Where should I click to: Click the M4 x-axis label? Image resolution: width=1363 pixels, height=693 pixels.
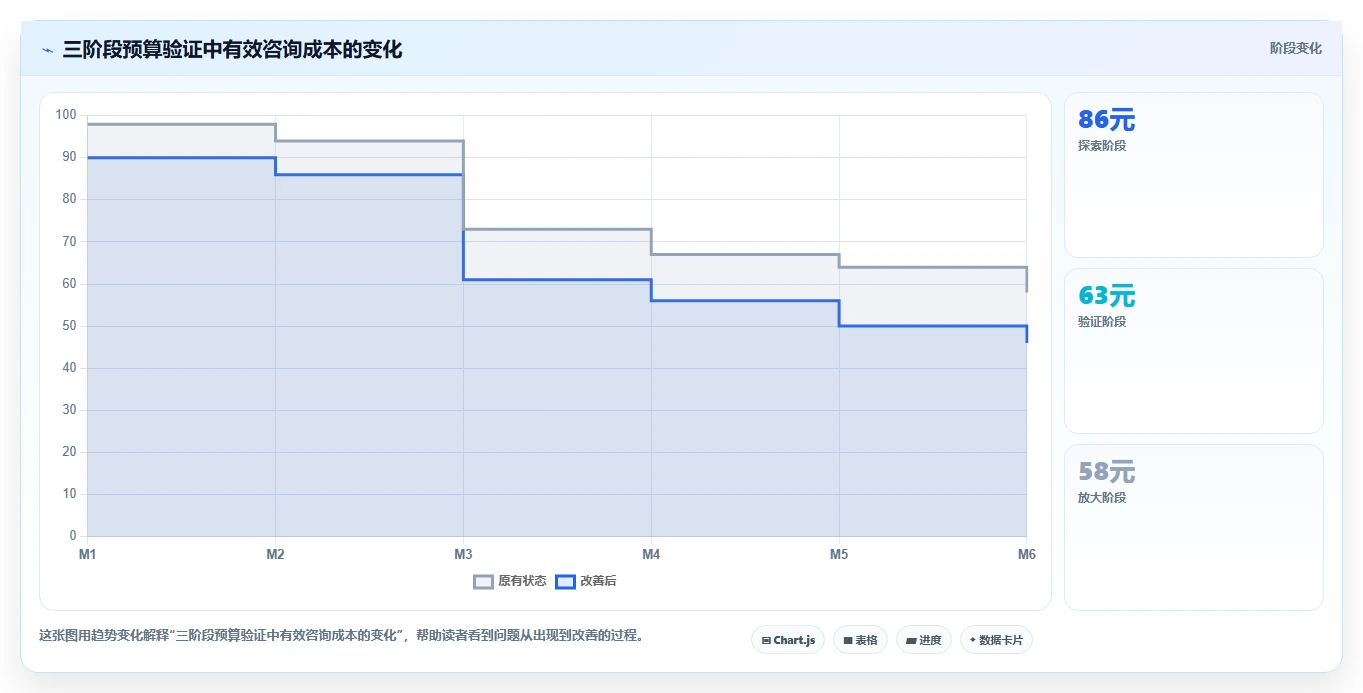[651, 554]
